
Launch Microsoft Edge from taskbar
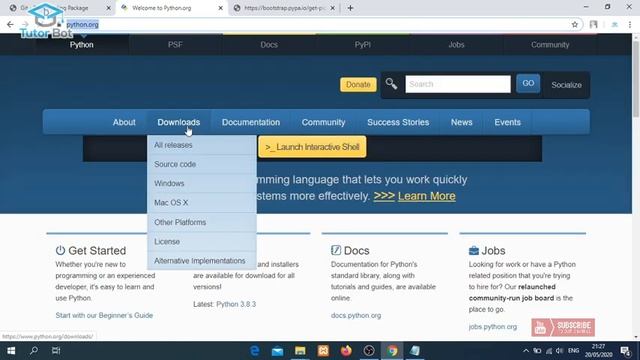(x=255, y=351)
